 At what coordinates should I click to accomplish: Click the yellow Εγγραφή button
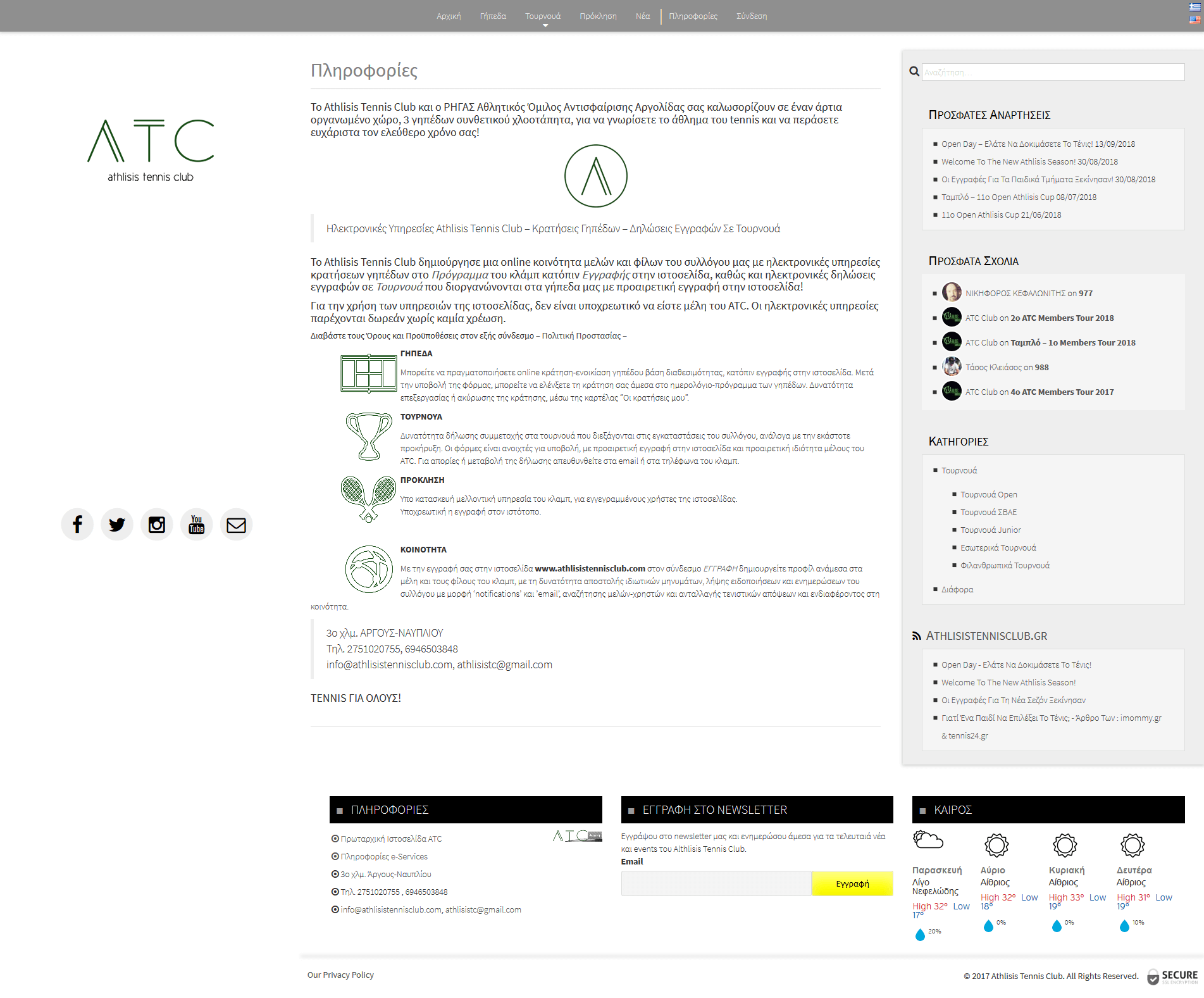852,883
